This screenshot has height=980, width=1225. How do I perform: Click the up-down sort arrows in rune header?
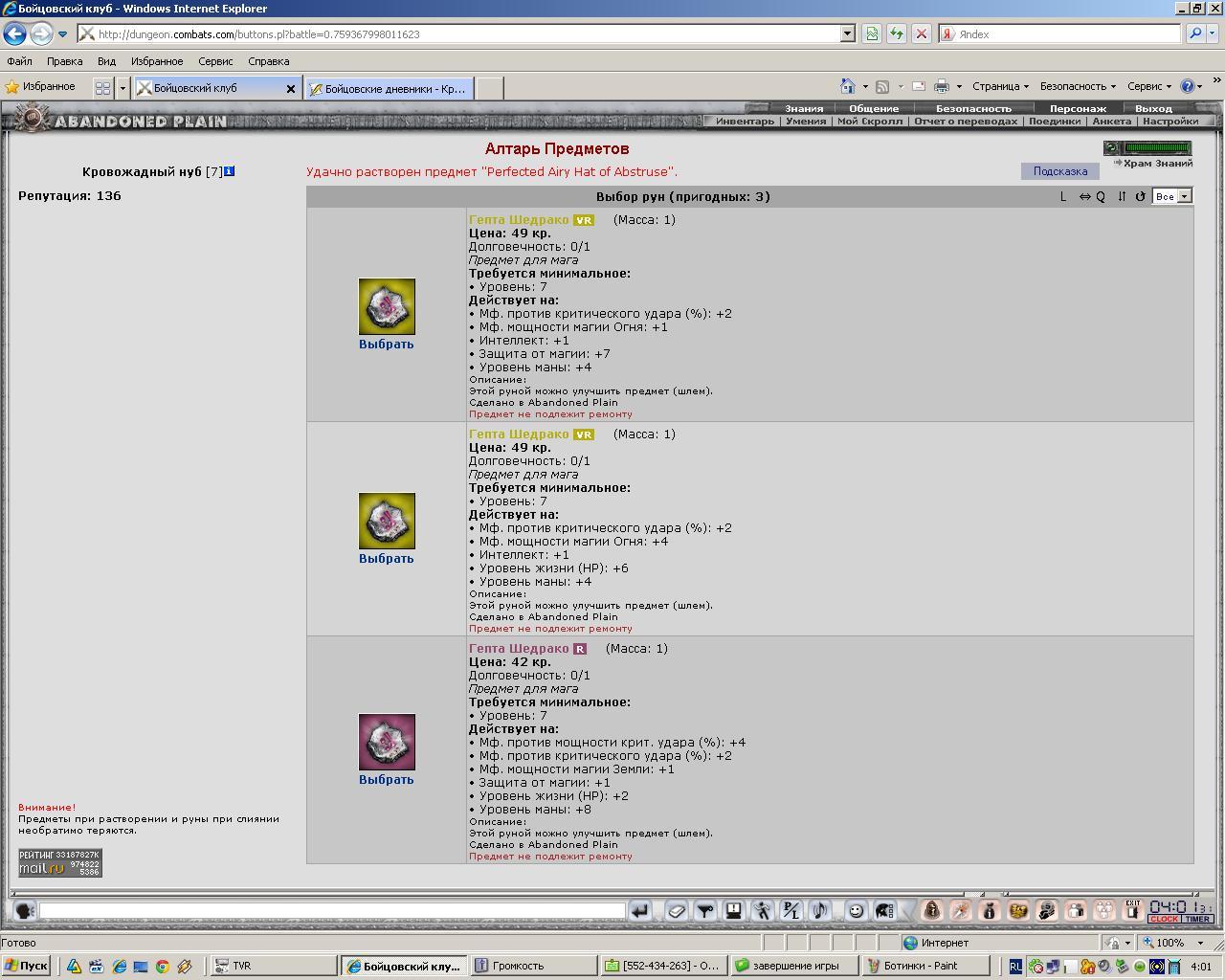[1122, 196]
